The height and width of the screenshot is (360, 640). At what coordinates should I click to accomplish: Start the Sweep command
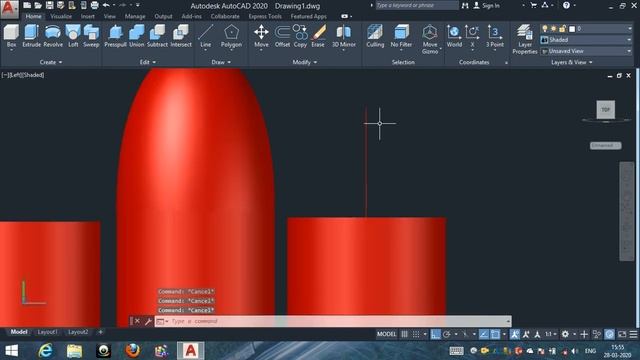click(91, 36)
